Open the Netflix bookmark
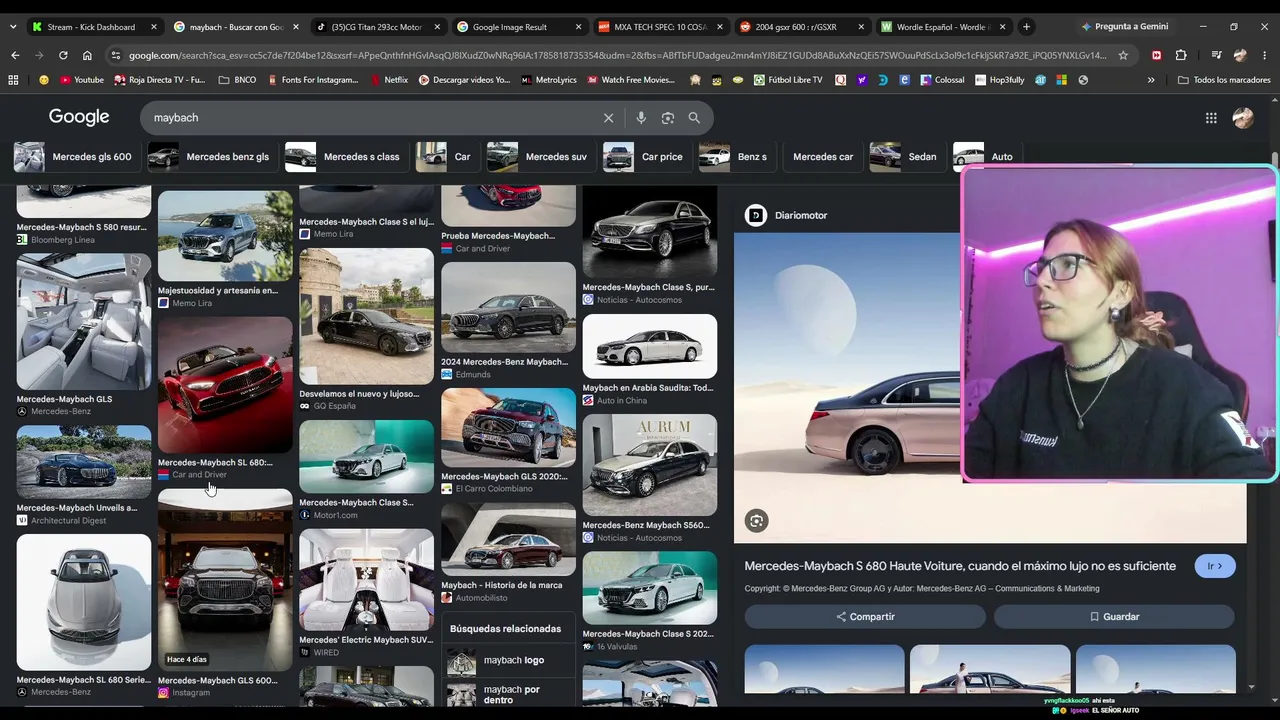This screenshot has width=1280, height=720. [388, 80]
